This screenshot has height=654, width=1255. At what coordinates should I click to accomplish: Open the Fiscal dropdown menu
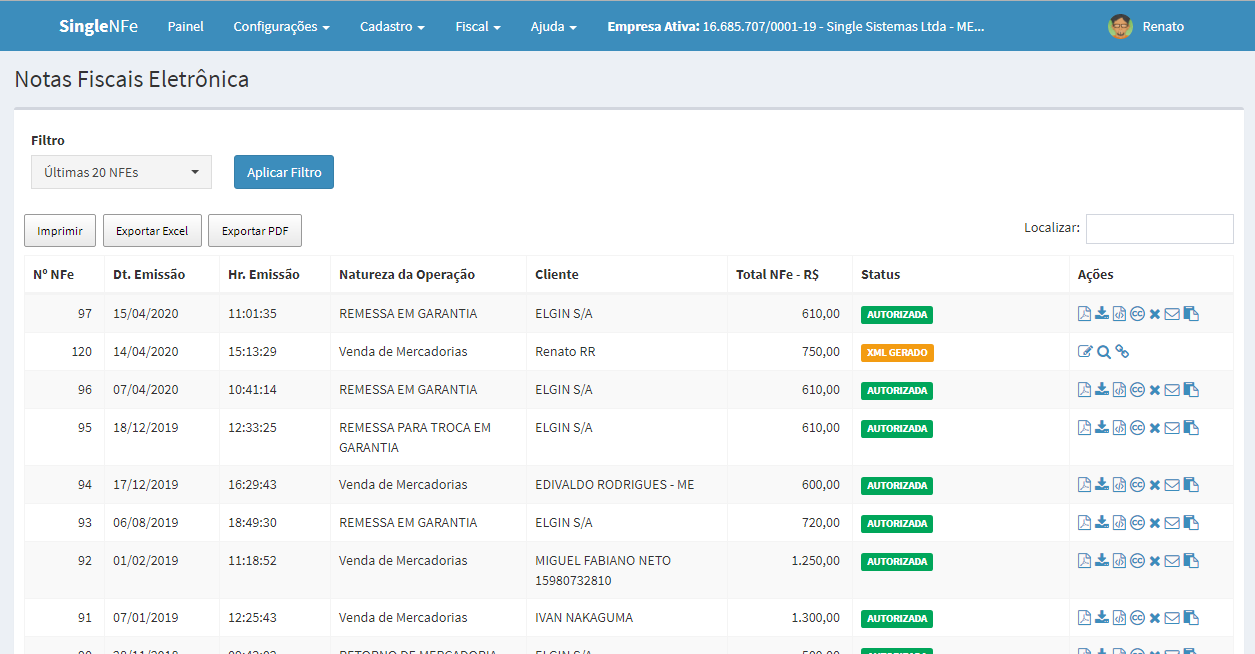(x=478, y=27)
